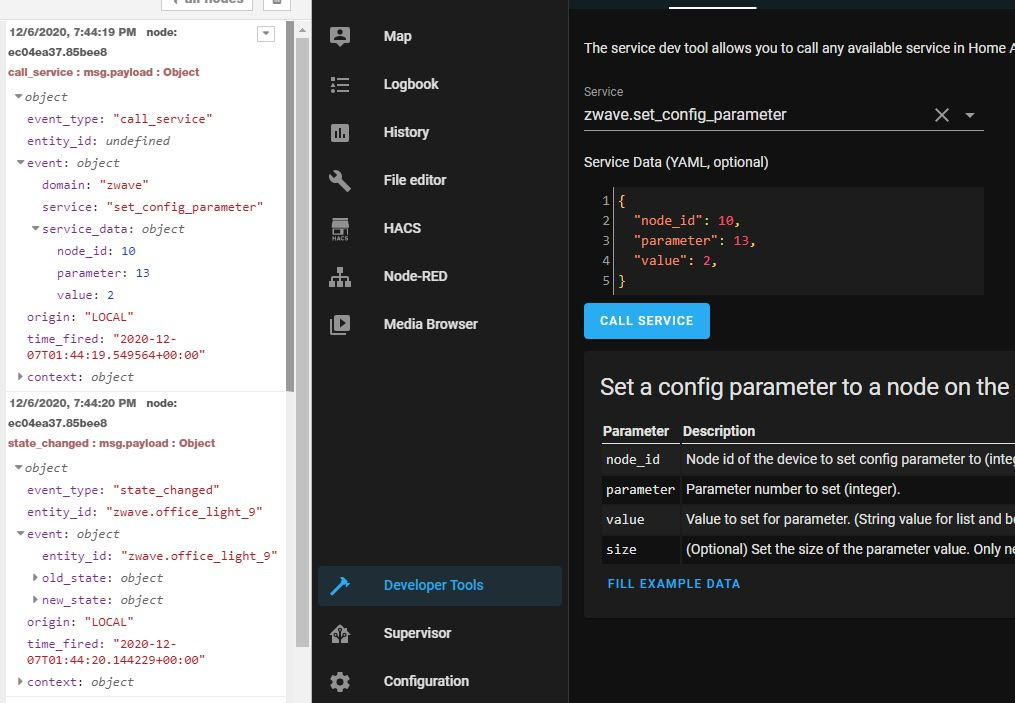Open node ec04ea37.85bee8 link from 7:44:20 PM message
The image size is (1015, 703).
(58, 423)
